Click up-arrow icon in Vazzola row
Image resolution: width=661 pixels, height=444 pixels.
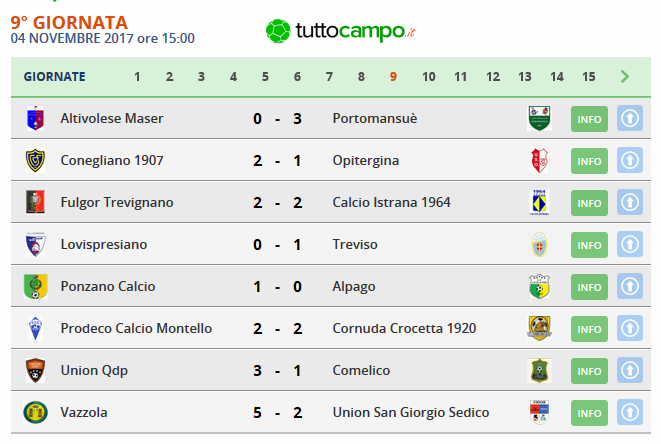[x=630, y=412]
